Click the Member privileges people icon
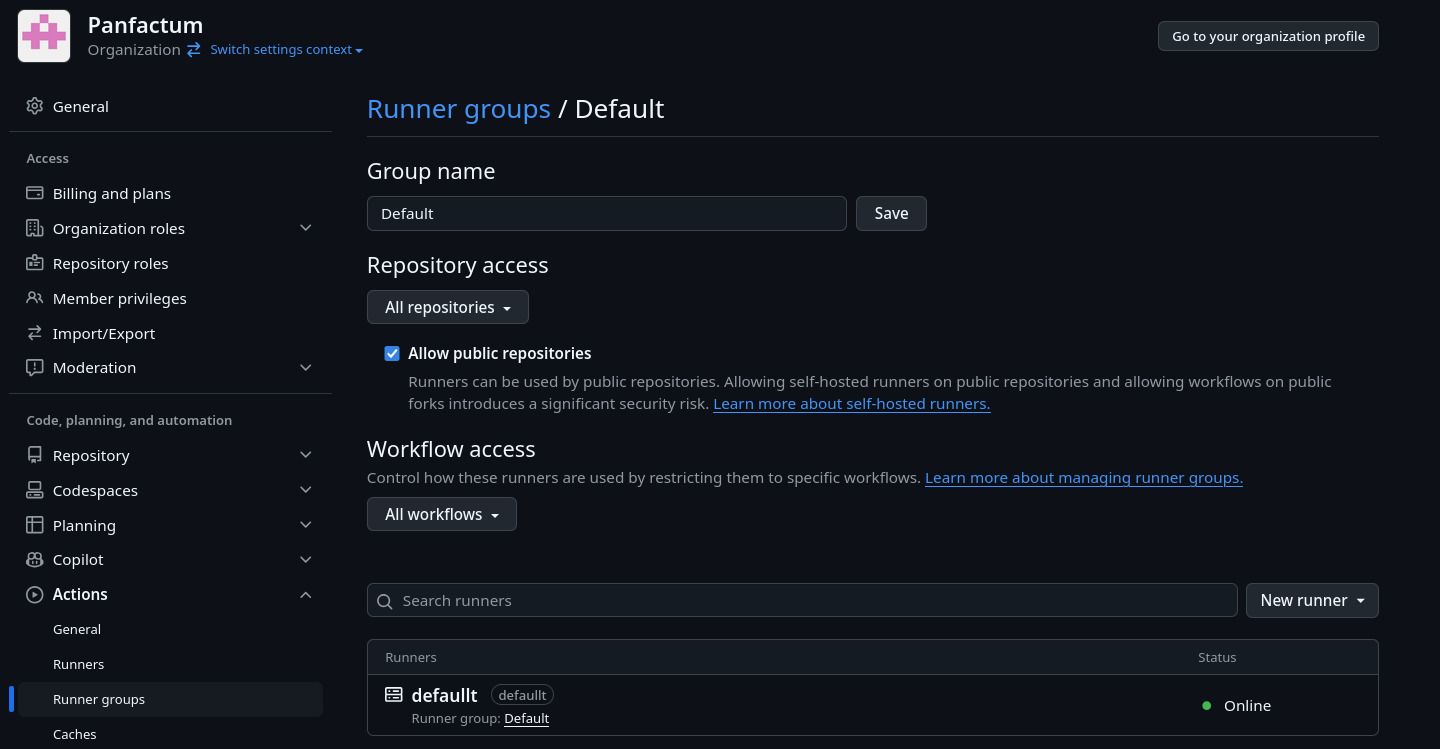 click(x=35, y=298)
